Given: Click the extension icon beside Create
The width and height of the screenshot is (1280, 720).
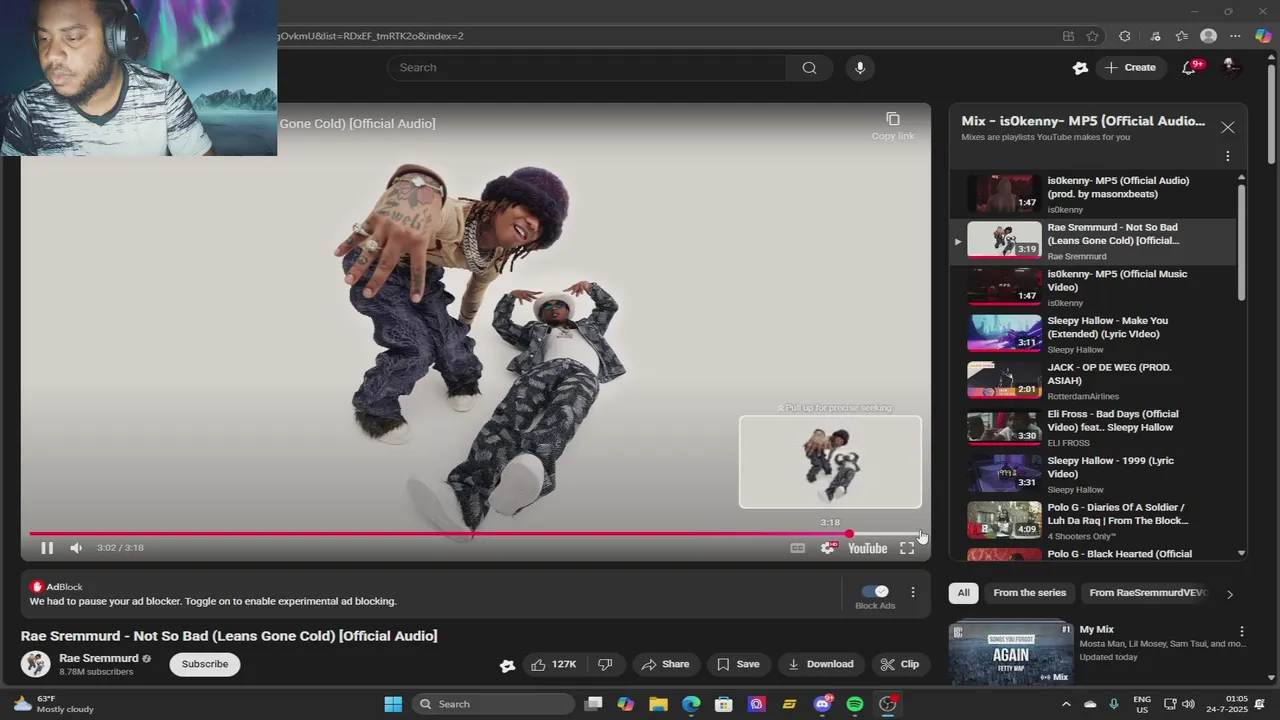Looking at the screenshot, I should [1080, 68].
